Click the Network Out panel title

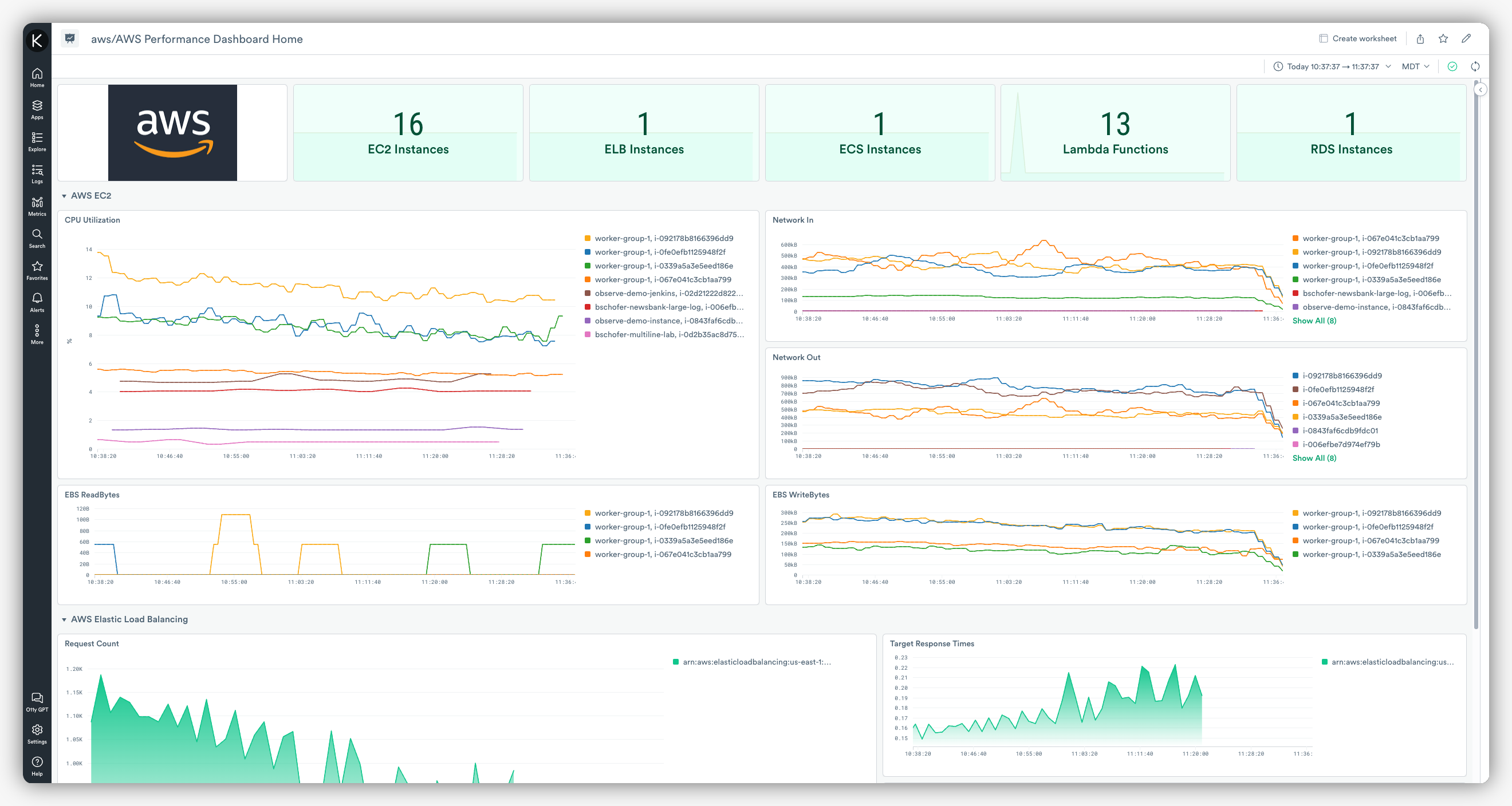(797, 357)
